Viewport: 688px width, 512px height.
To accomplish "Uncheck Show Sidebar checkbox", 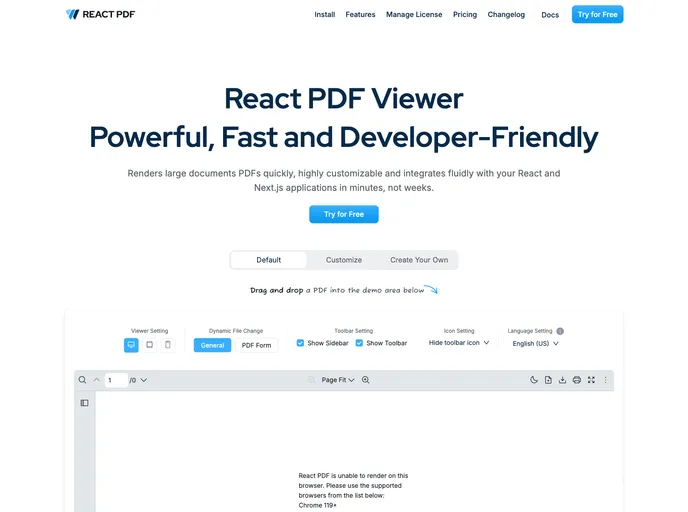I will pyautogui.click(x=300, y=343).
